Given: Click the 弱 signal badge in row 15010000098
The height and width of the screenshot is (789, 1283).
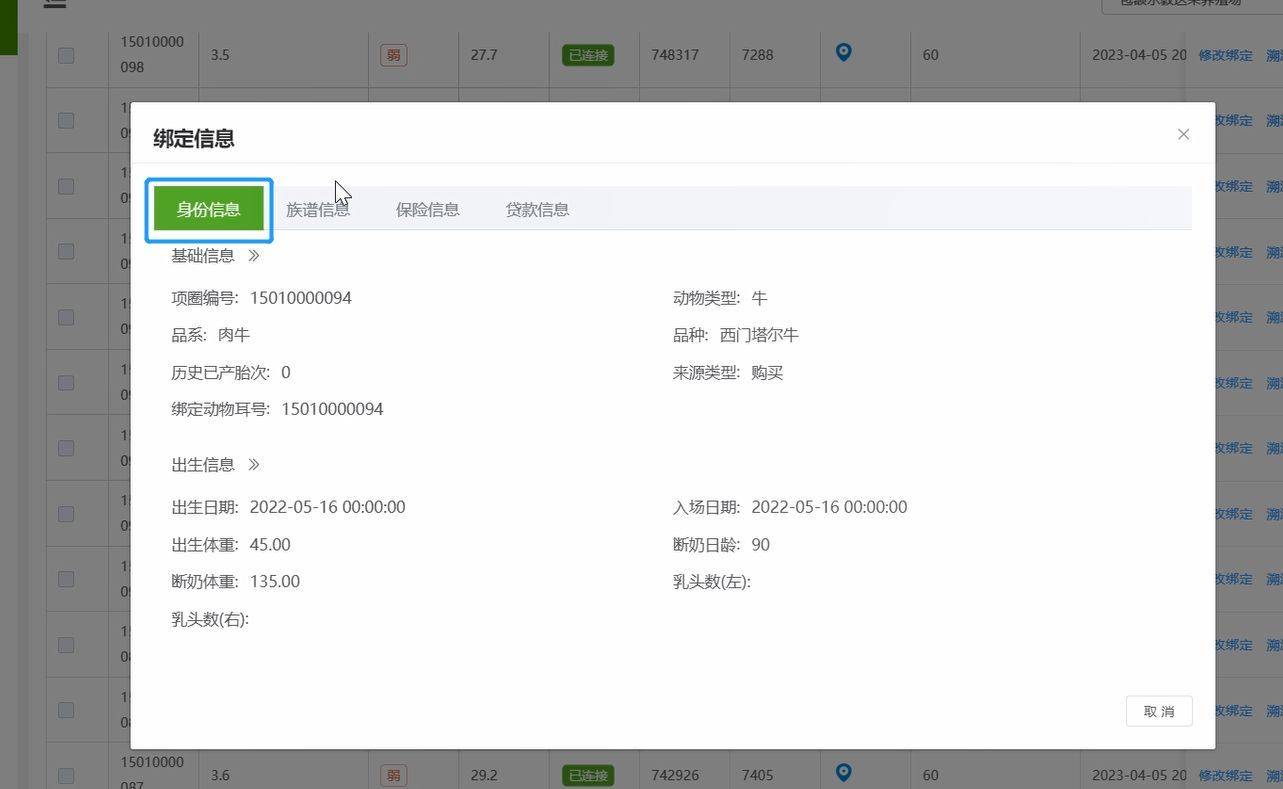Looking at the screenshot, I should point(393,55).
